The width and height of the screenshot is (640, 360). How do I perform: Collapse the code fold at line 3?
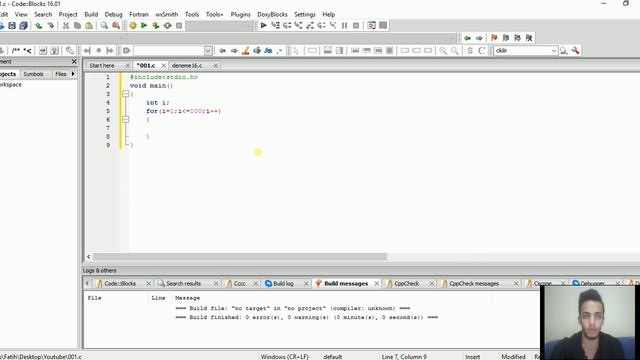point(126,94)
